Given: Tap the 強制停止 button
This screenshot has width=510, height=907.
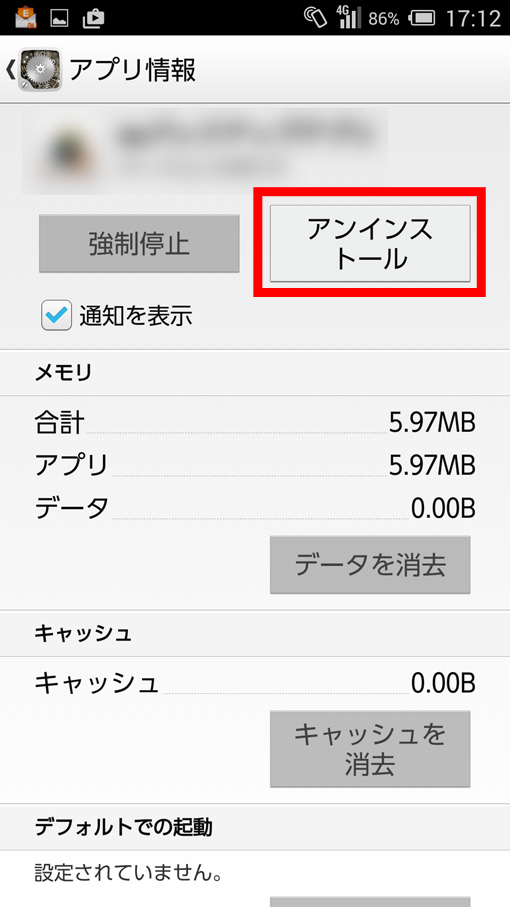Looking at the screenshot, I should tap(139, 244).
